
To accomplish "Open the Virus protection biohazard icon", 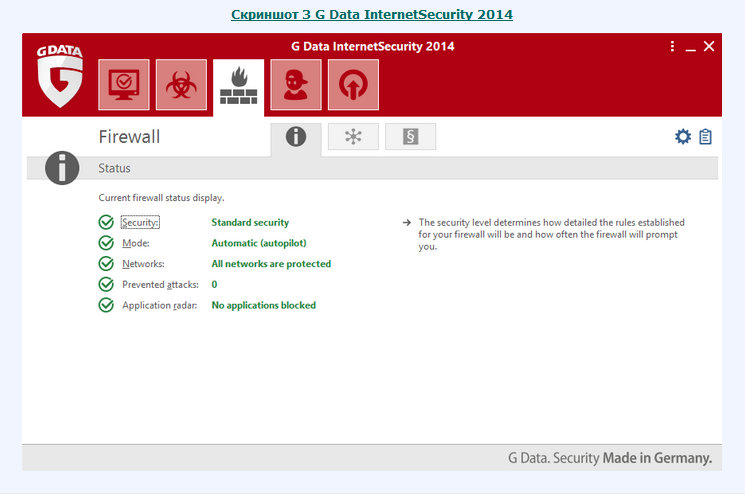I will (x=181, y=85).
